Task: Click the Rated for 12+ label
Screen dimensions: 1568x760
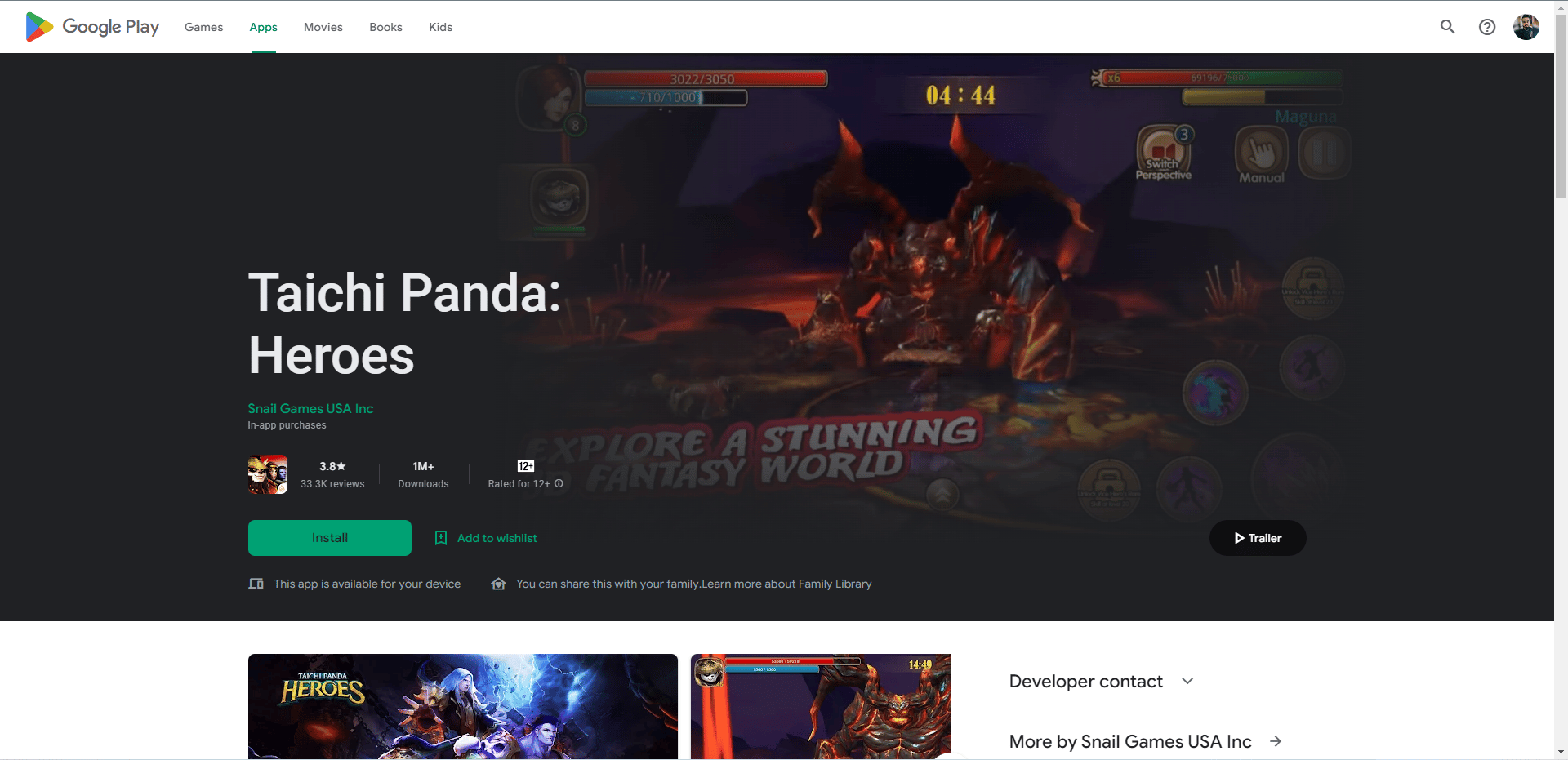Action: (x=519, y=484)
